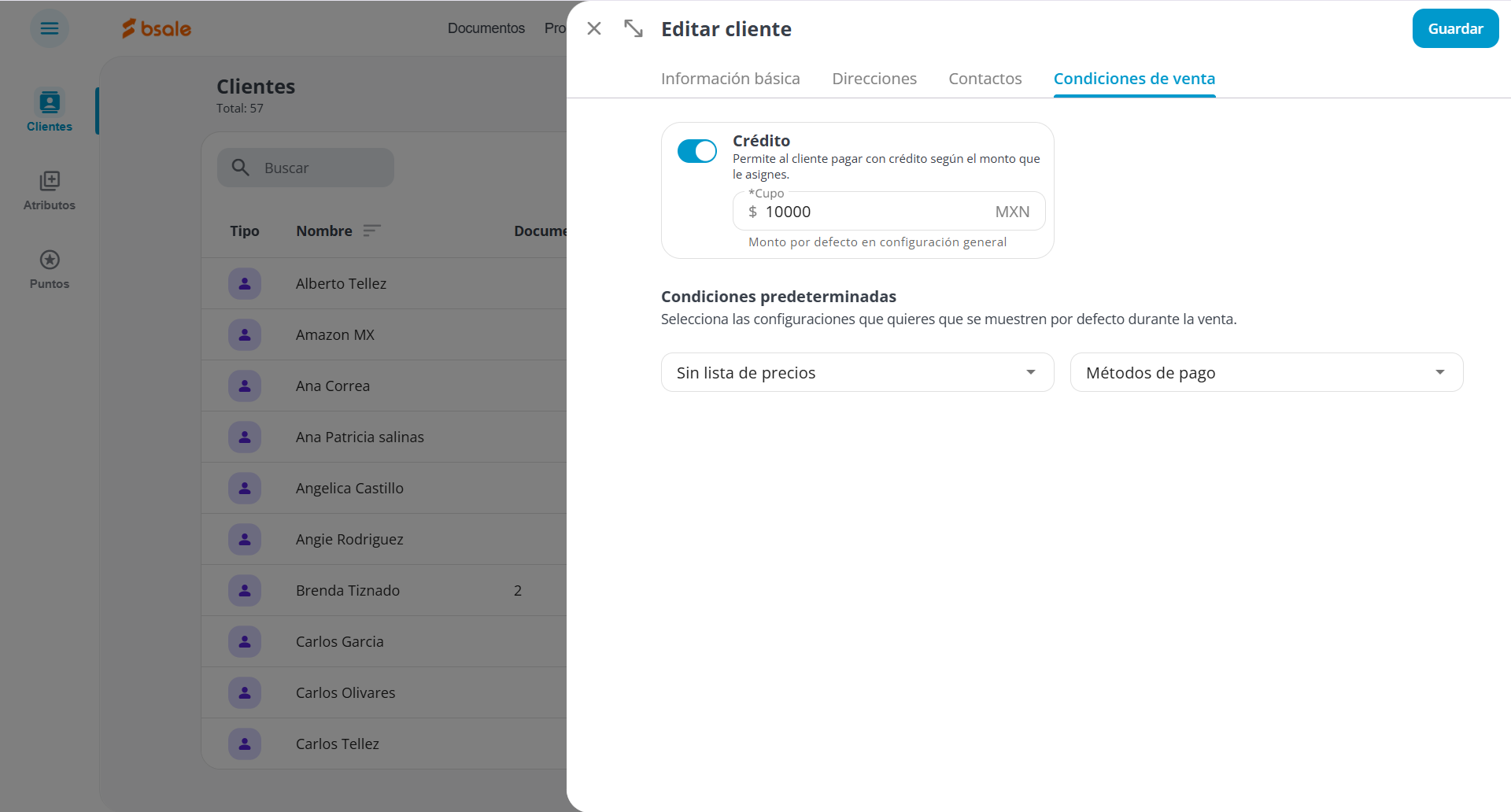Click the Tipo column header

(x=245, y=231)
